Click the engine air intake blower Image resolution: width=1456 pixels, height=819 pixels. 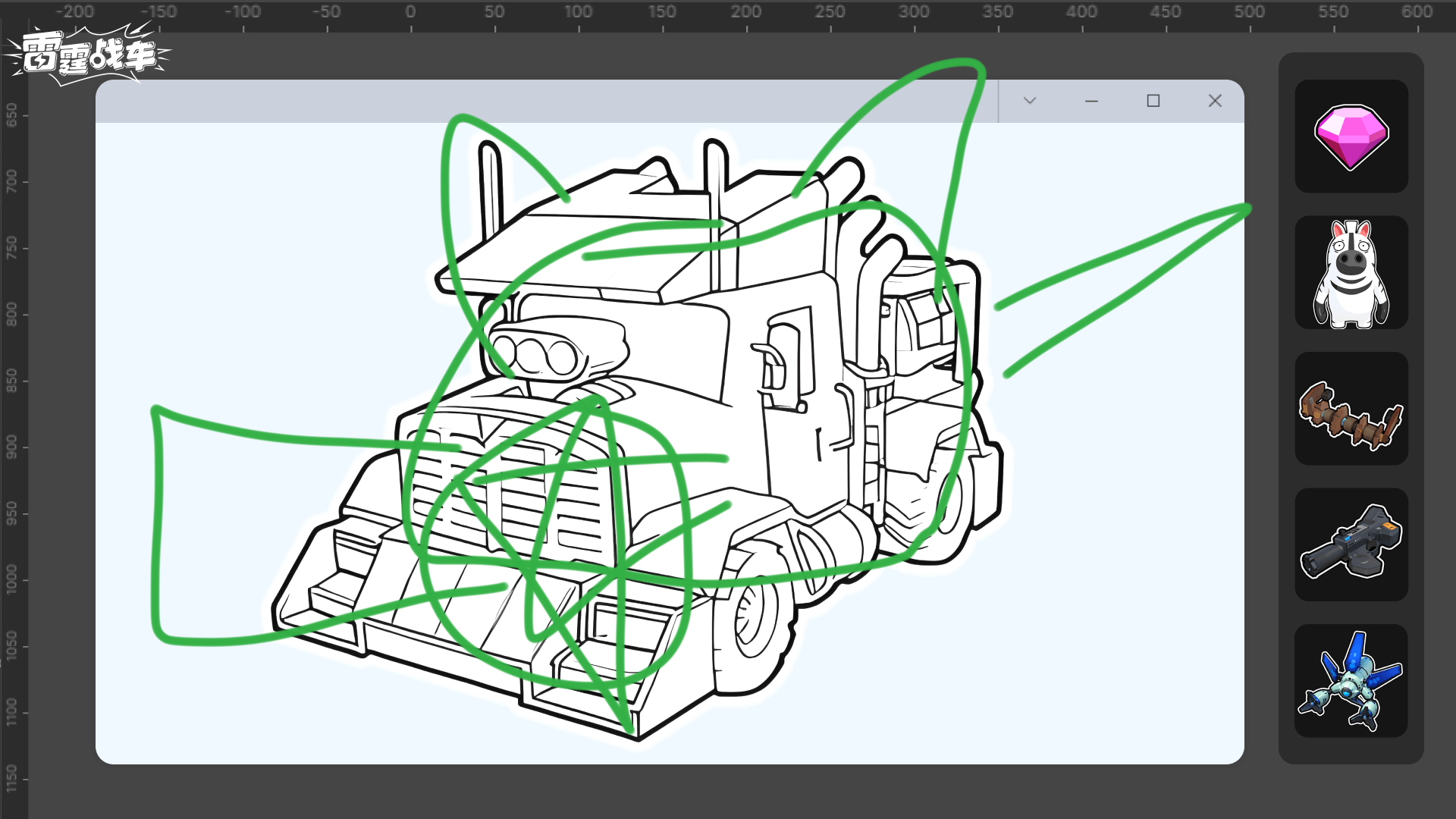pyautogui.click(x=557, y=347)
